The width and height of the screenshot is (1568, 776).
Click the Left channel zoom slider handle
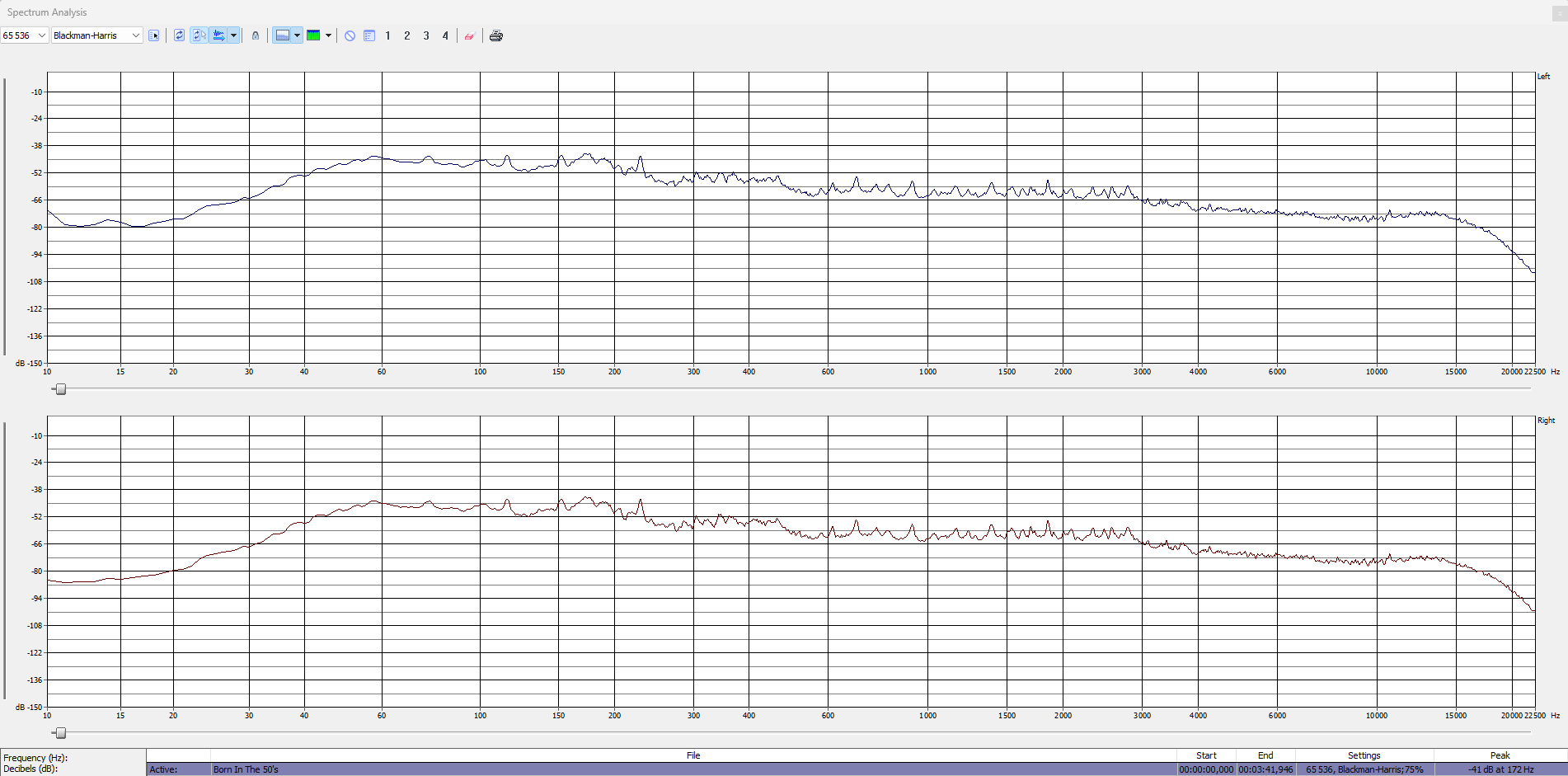60,389
